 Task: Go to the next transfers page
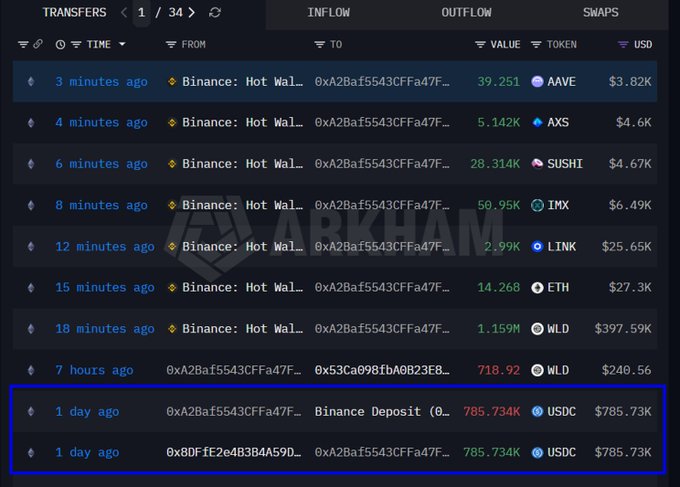[x=192, y=13]
